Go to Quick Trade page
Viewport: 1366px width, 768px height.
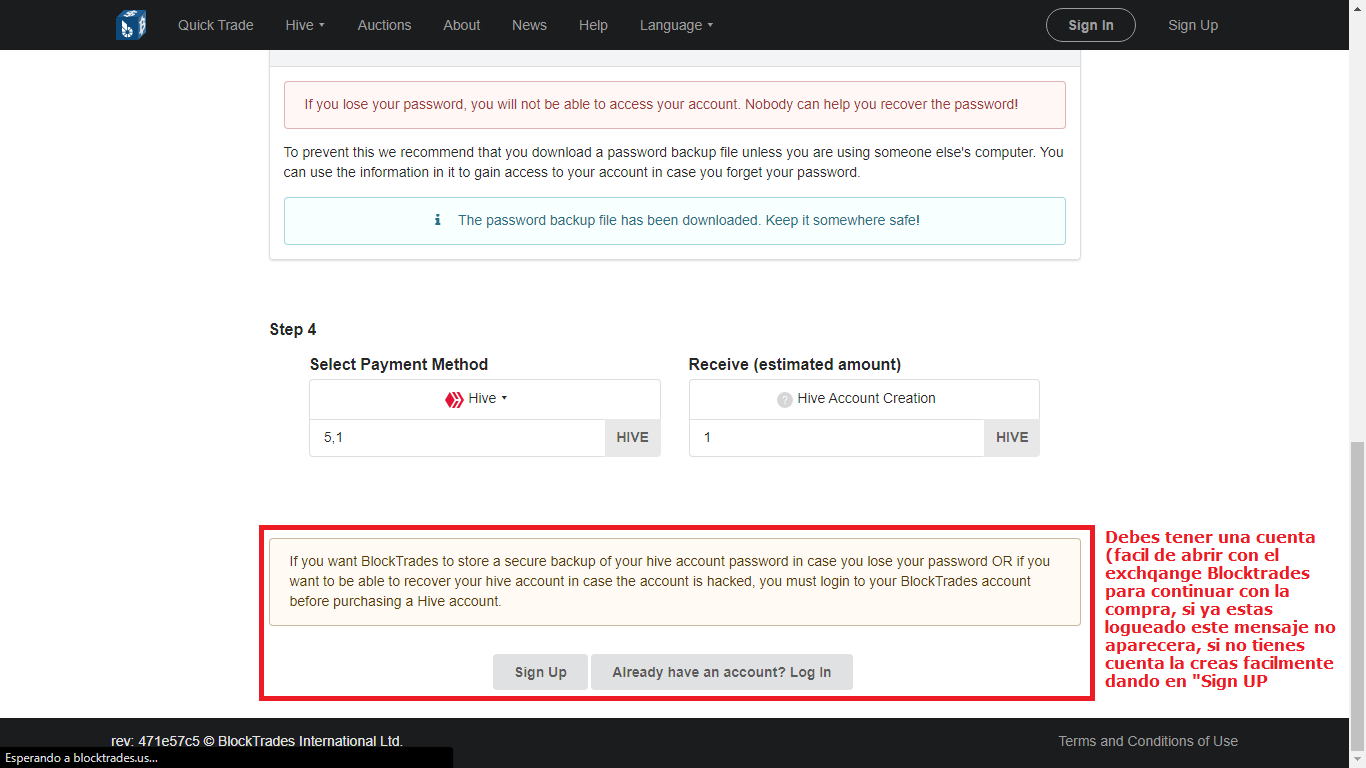click(216, 25)
